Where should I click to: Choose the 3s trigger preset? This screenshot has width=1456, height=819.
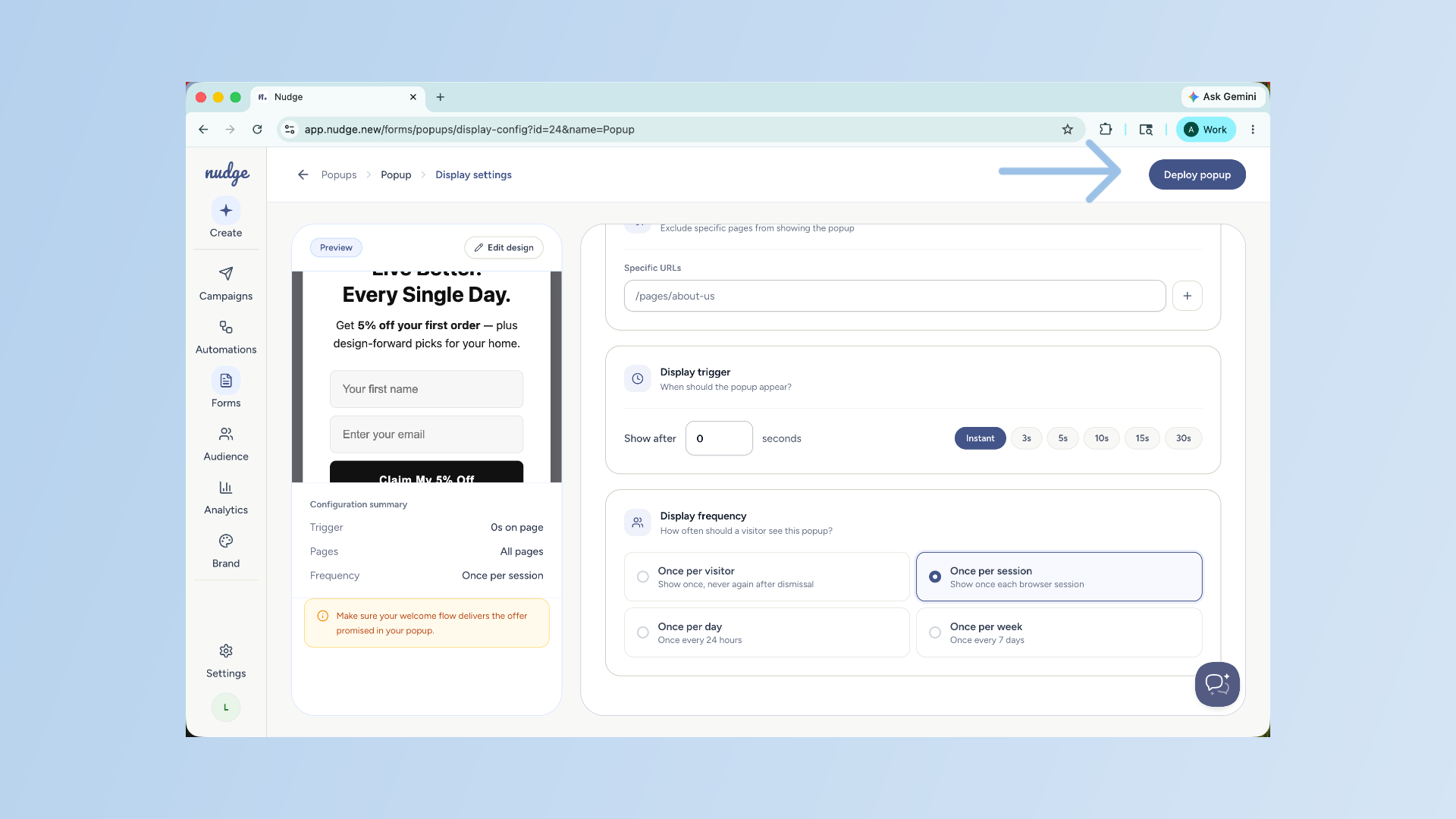click(1027, 438)
